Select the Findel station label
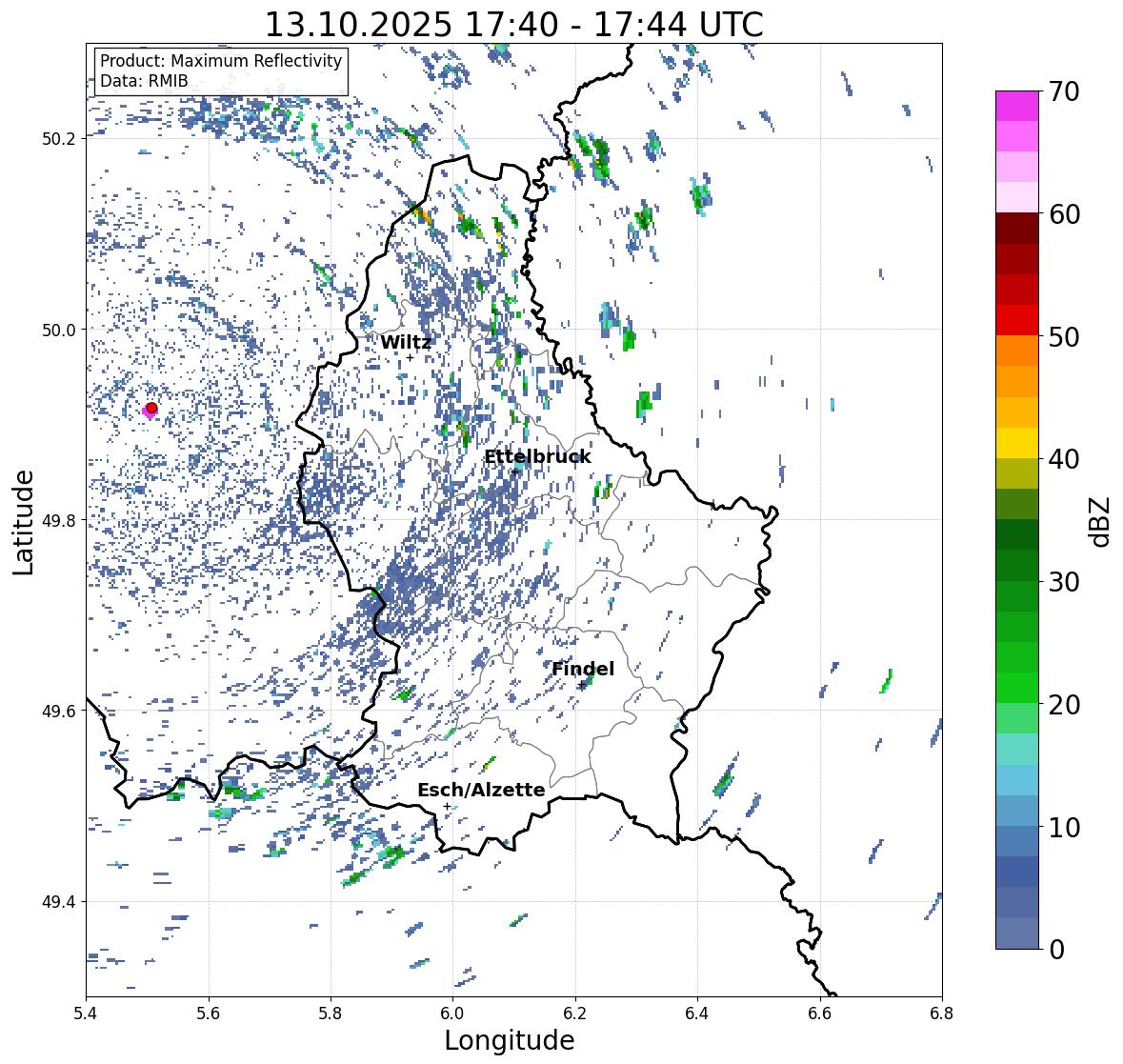The image size is (1123, 1064). click(x=583, y=669)
